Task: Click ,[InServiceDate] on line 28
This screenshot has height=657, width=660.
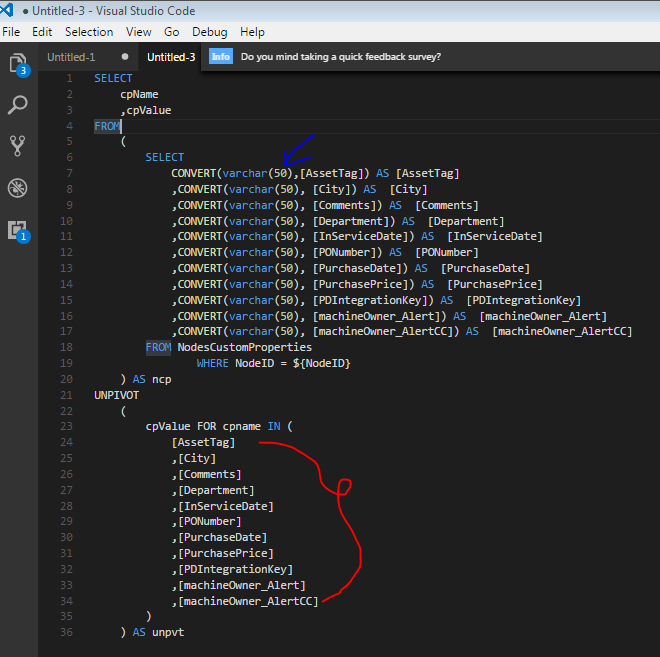Action: (222, 506)
